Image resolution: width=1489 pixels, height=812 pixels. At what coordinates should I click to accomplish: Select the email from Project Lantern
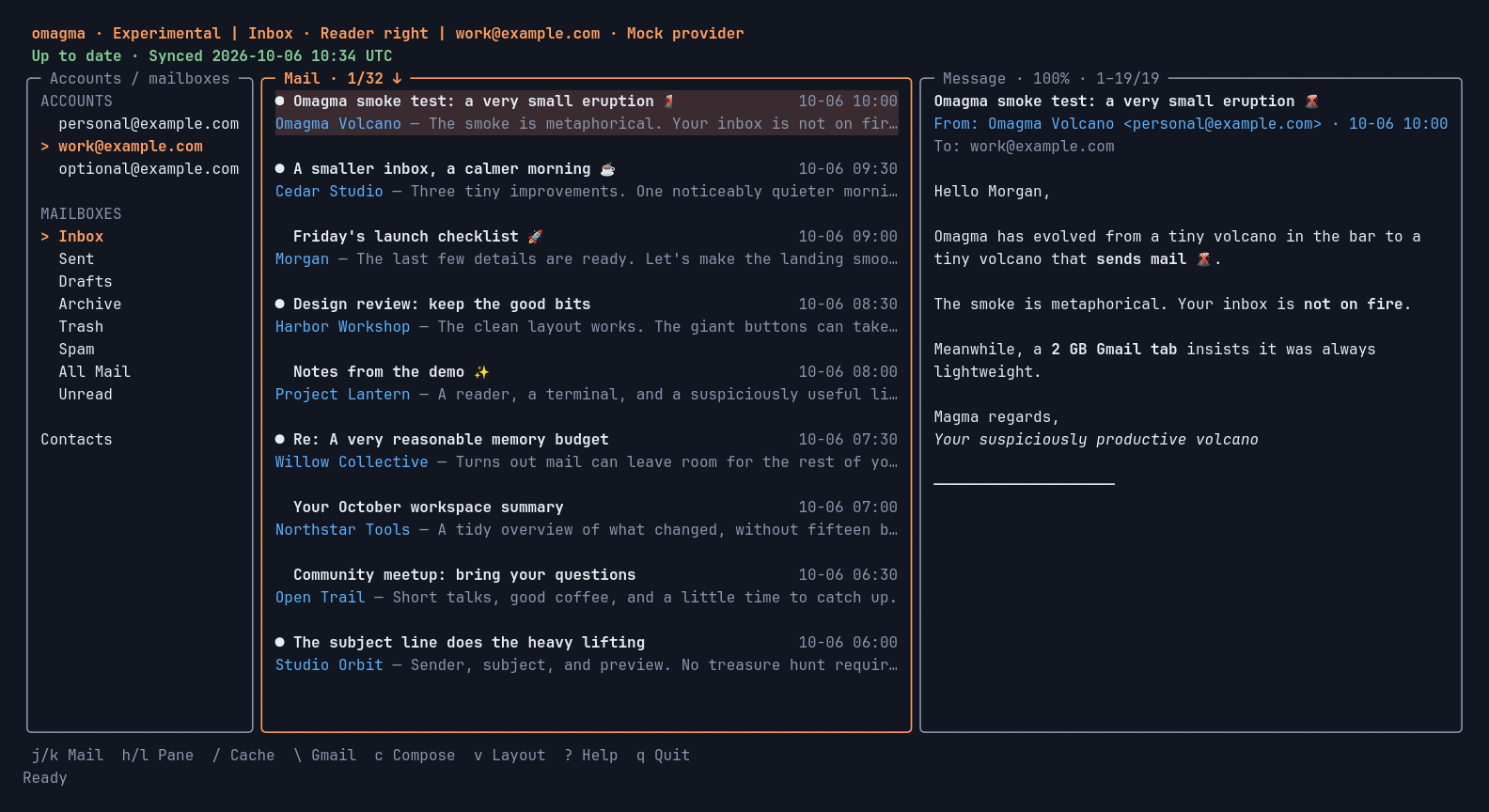tap(587, 383)
